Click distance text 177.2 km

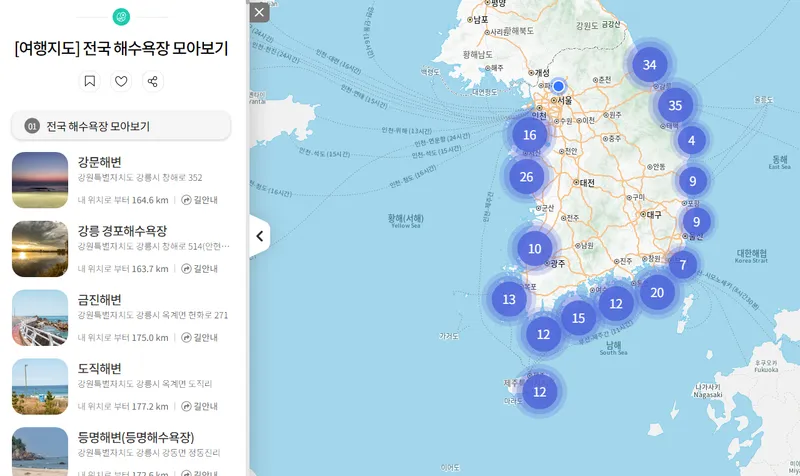(150, 407)
